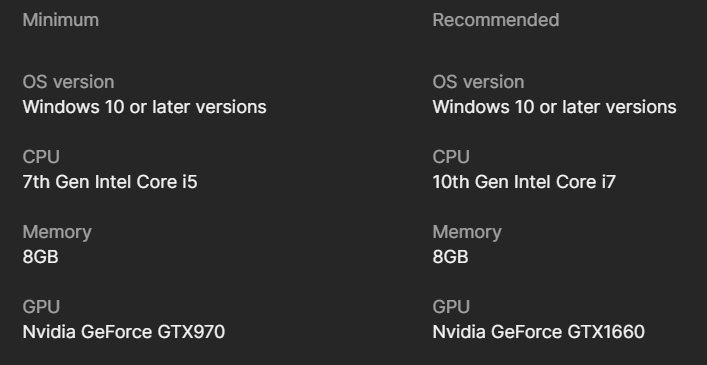The height and width of the screenshot is (365, 707).
Task: Click the Recommended CPU label
Action: pyautogui.click(x=451, y=157)
